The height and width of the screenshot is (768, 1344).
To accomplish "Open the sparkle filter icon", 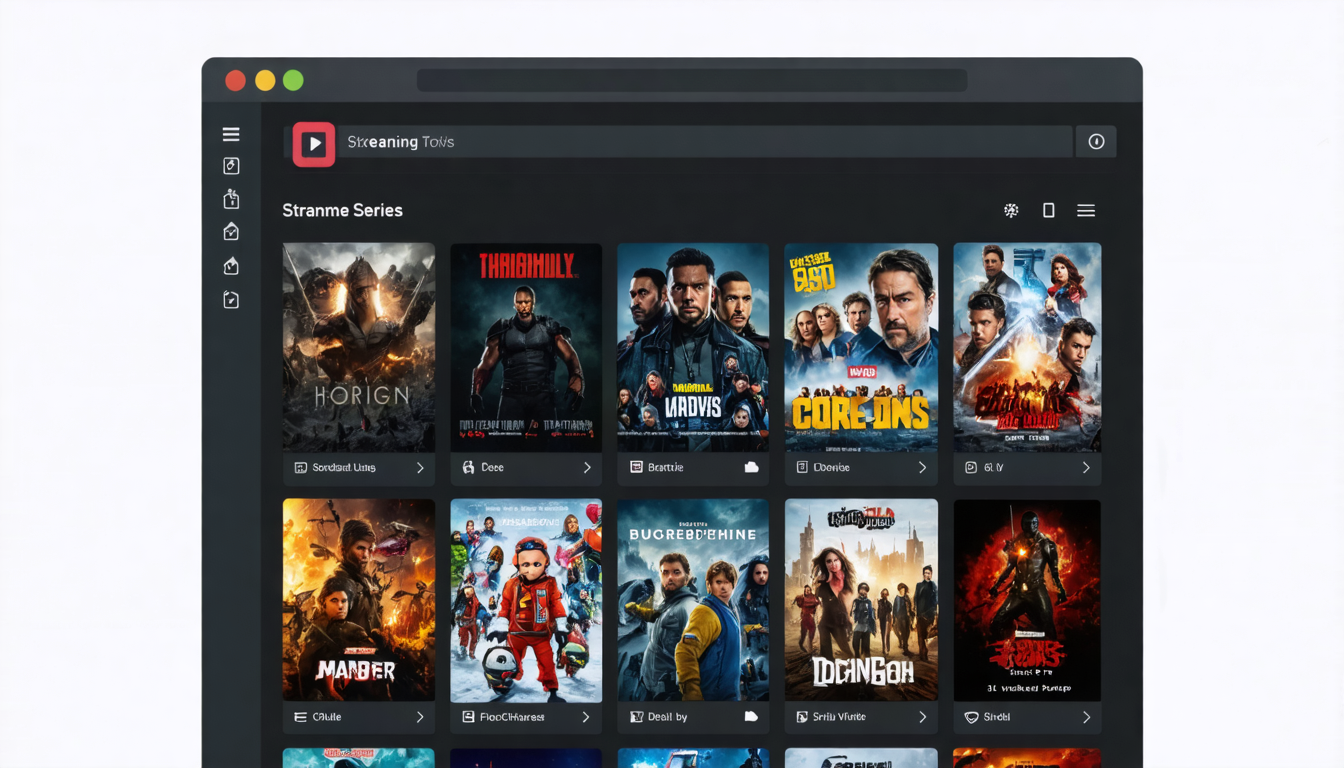I will 1011,210.
